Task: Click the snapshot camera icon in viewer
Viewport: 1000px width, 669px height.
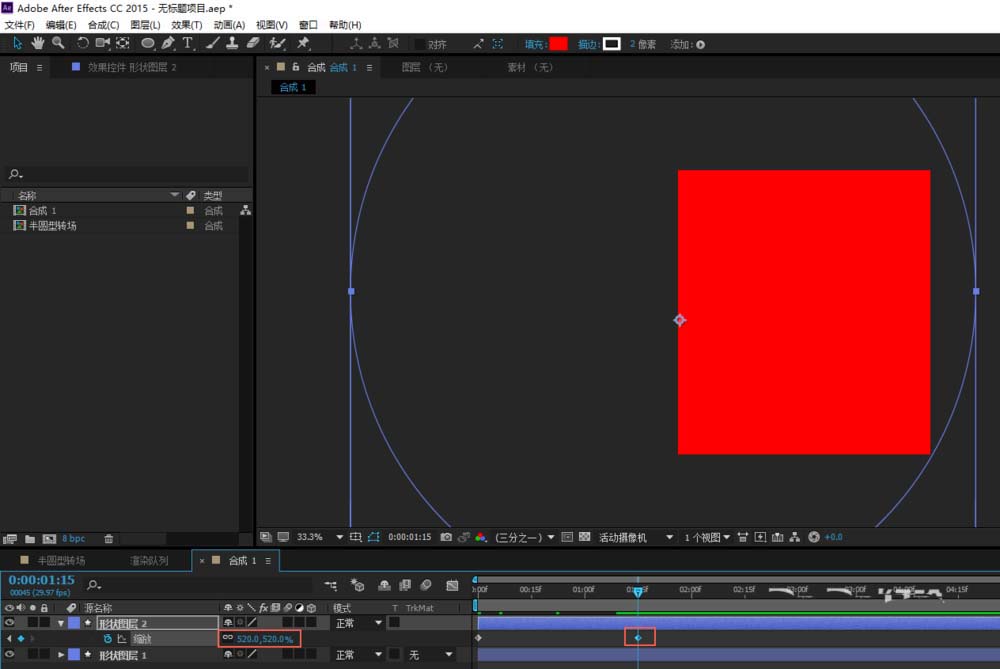Action: click(x=446, y=537)
